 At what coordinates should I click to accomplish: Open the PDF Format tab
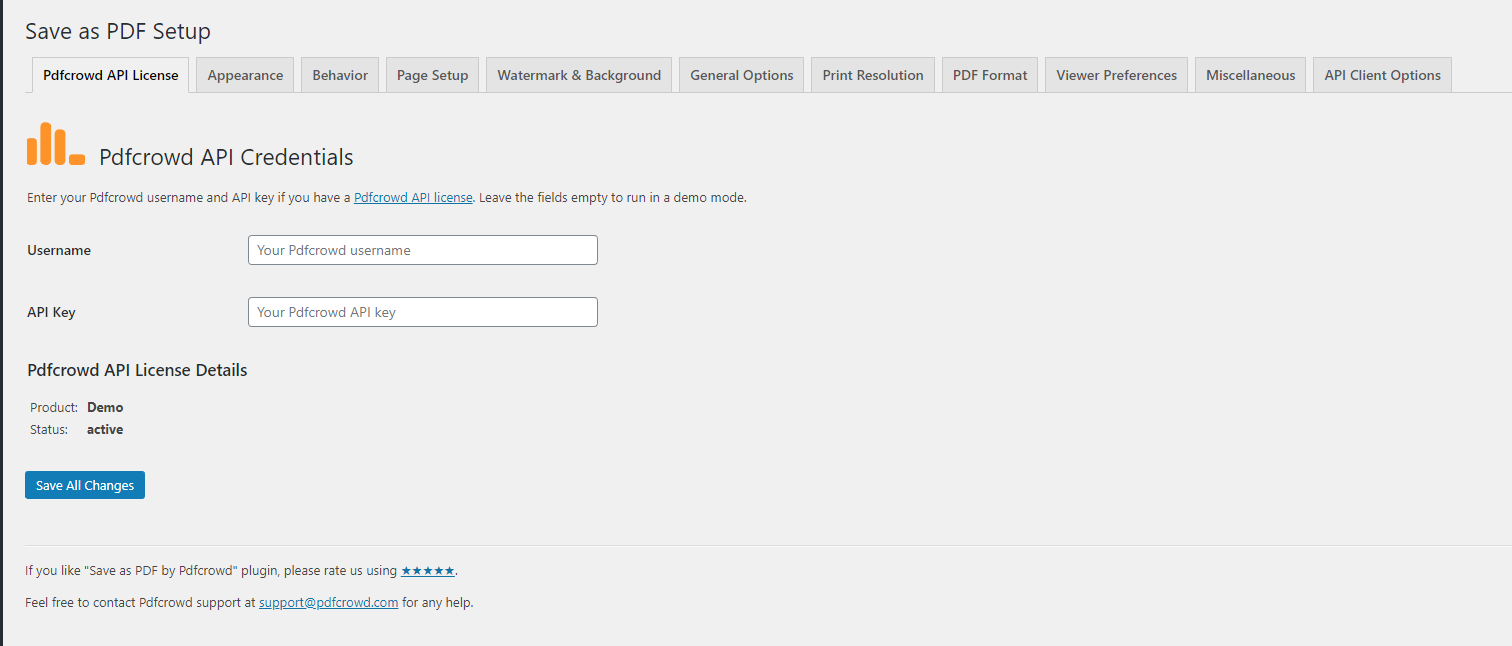tap(990, 75)
